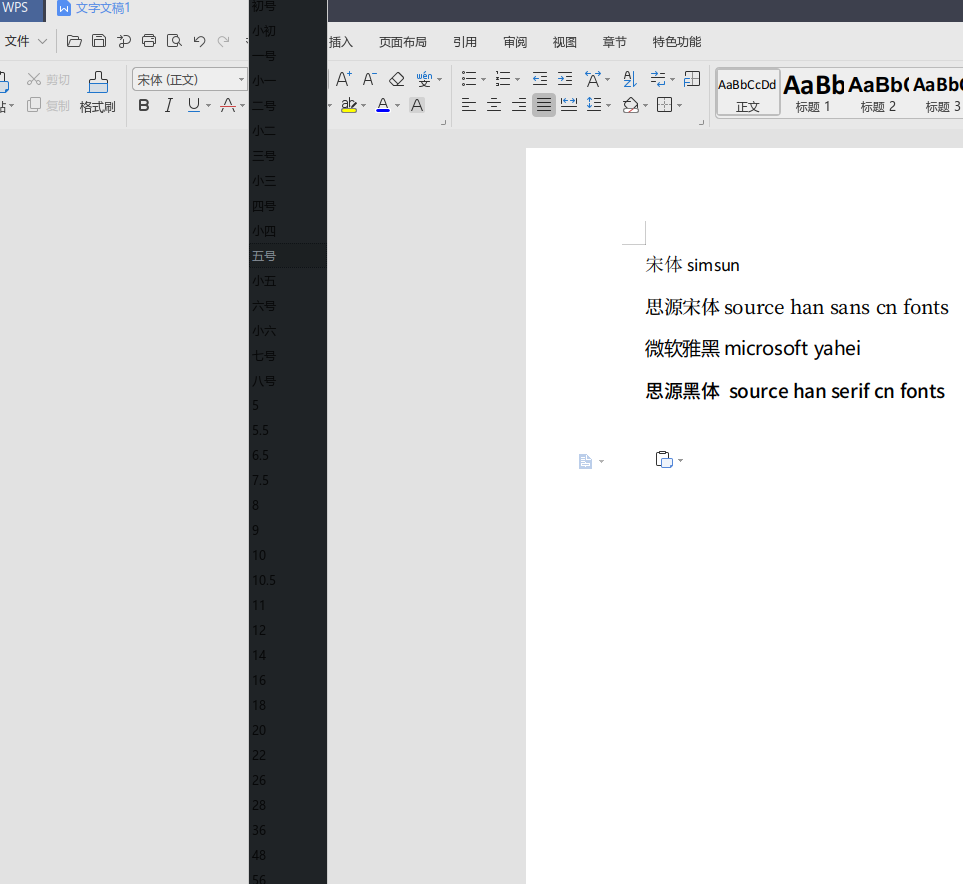Expand font color dropdown arrow
This screenshot has height=884, width=963.
397,106
